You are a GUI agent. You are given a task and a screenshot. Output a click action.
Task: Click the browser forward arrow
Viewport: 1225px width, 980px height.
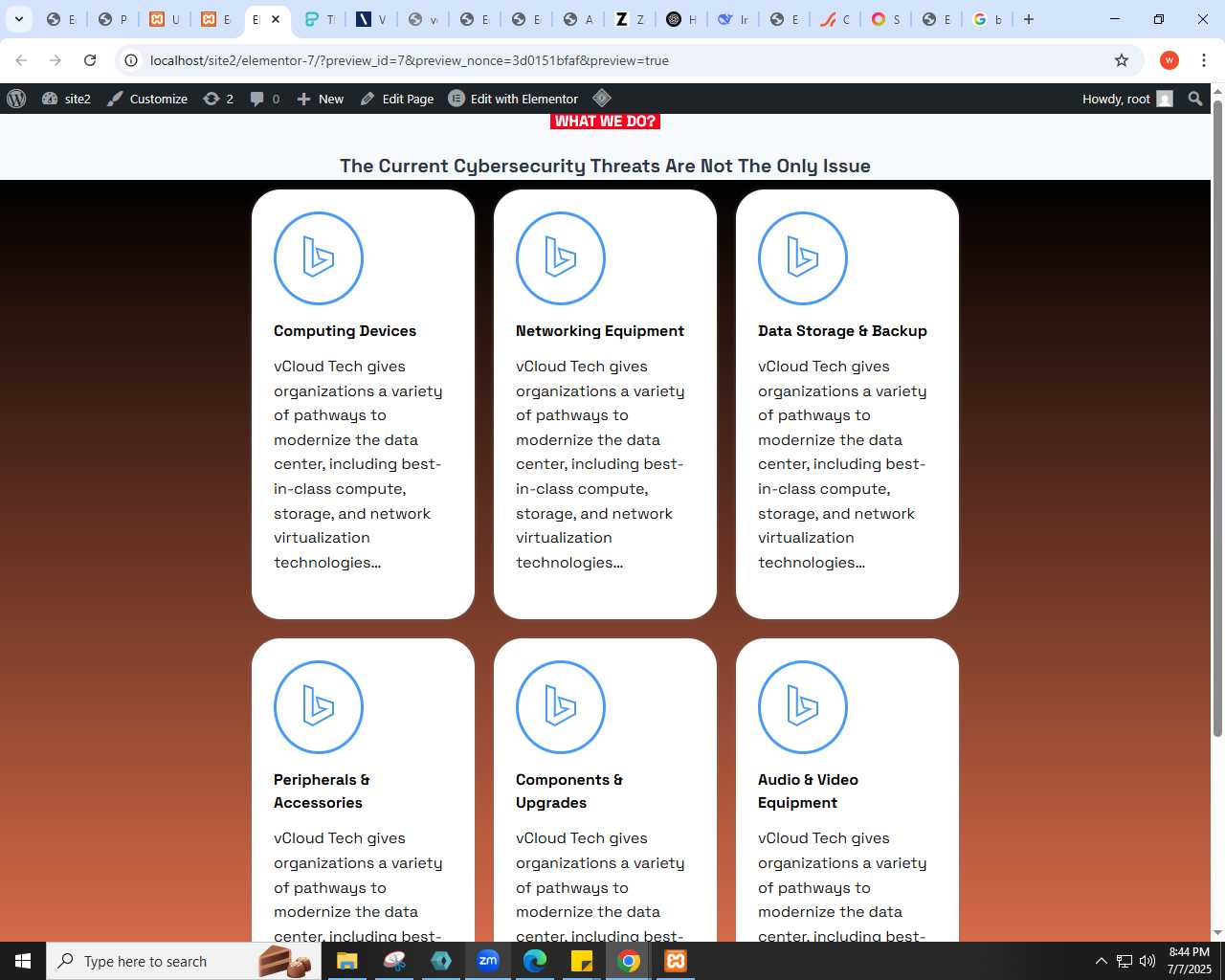(56, 60)
